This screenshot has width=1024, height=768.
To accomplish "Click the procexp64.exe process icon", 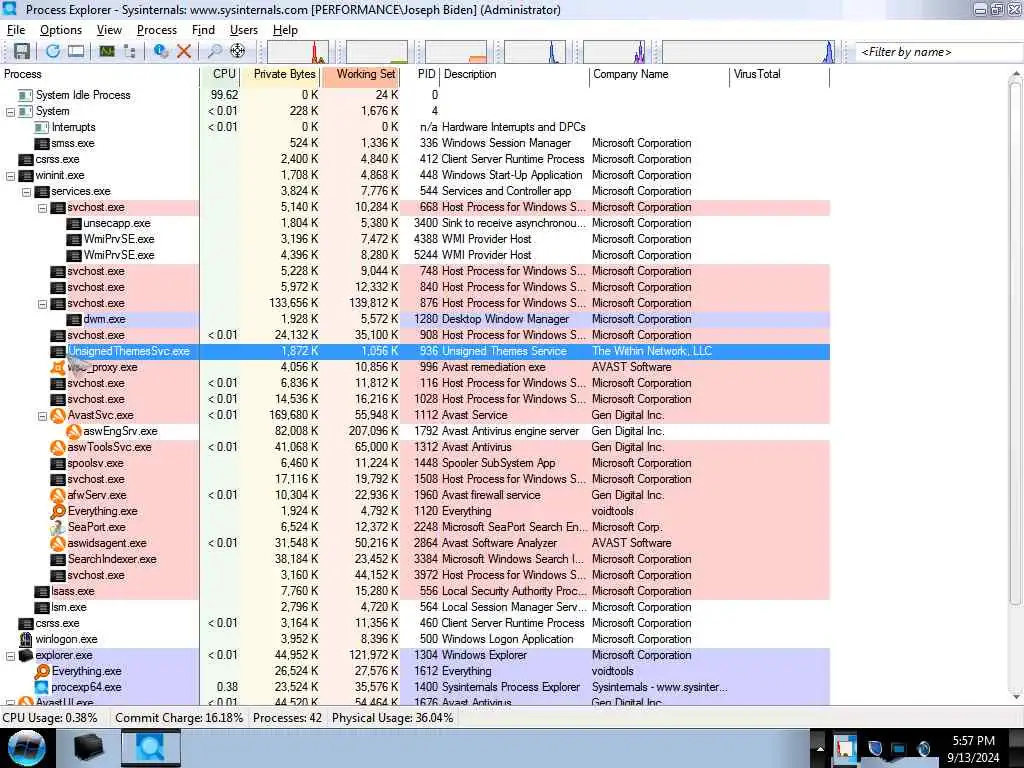I will (x=42, y=687).
